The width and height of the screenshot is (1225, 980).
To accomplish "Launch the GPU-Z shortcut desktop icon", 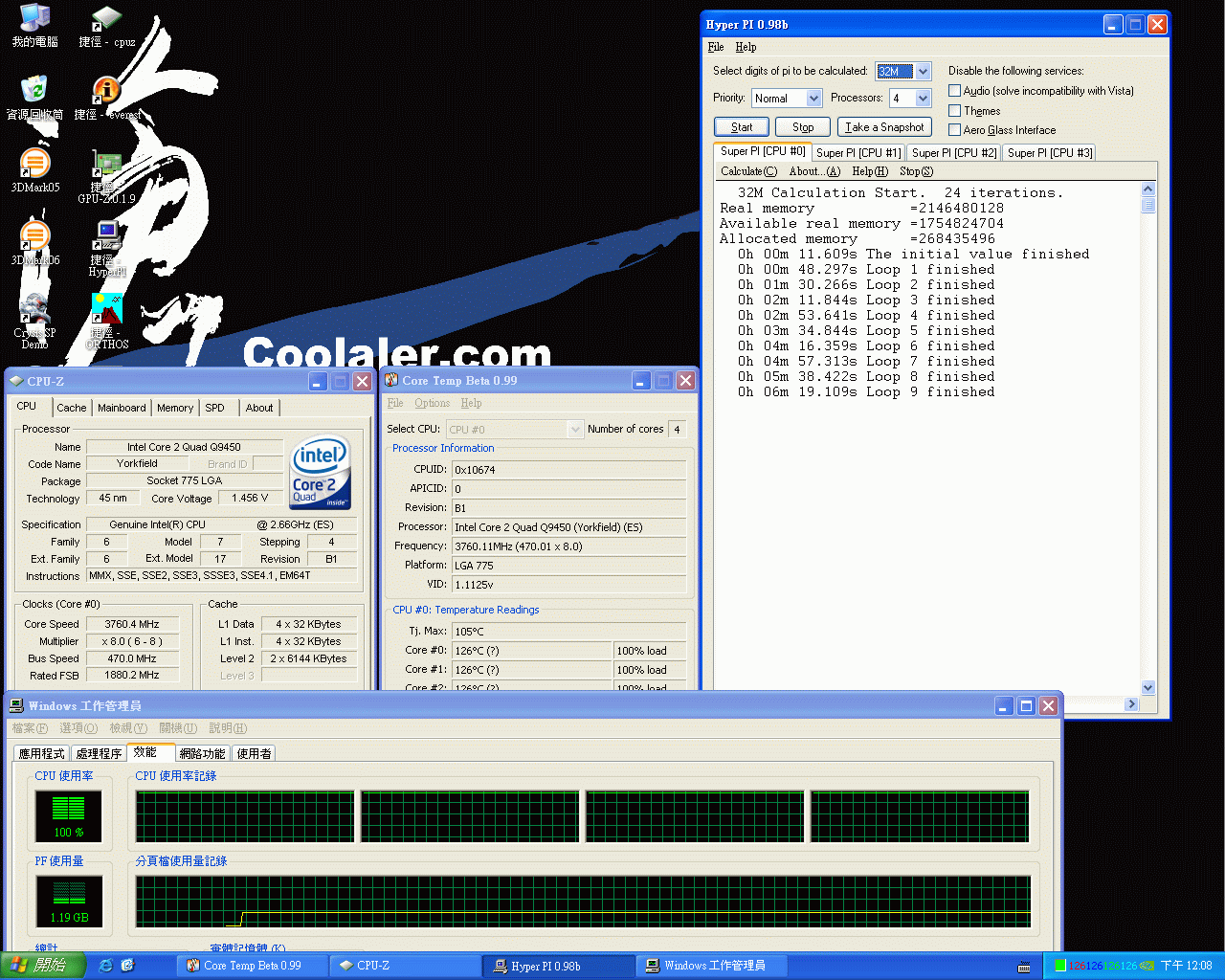I will 106,177.
